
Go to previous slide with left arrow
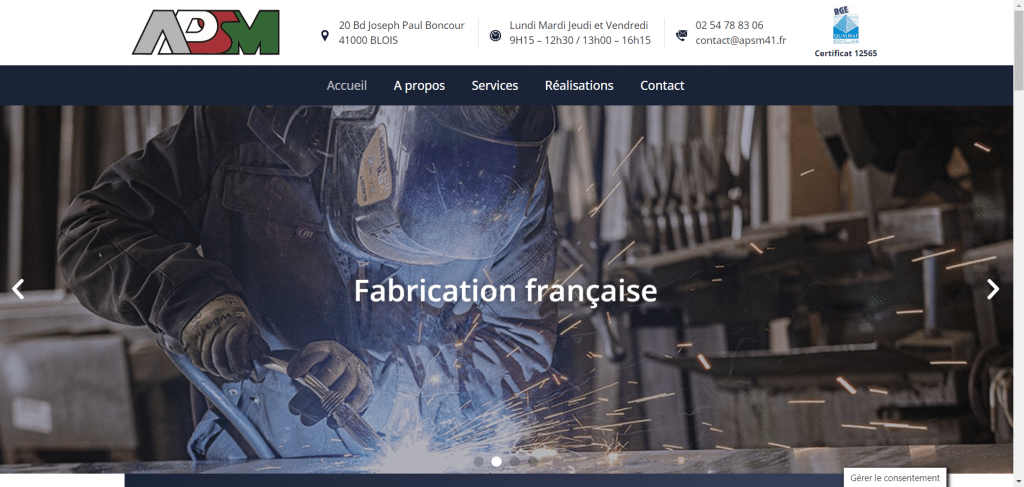point(18,289)
